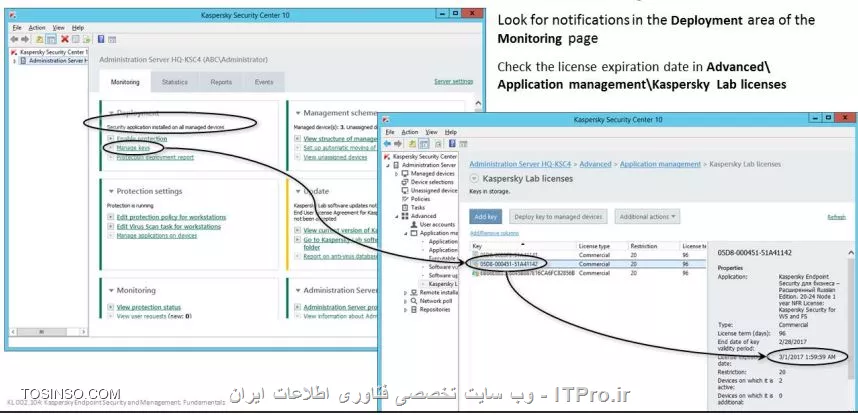This screenshot has width=858, height=415.
Task: Open View menu in the front window
Action: (x=432, y=132)
